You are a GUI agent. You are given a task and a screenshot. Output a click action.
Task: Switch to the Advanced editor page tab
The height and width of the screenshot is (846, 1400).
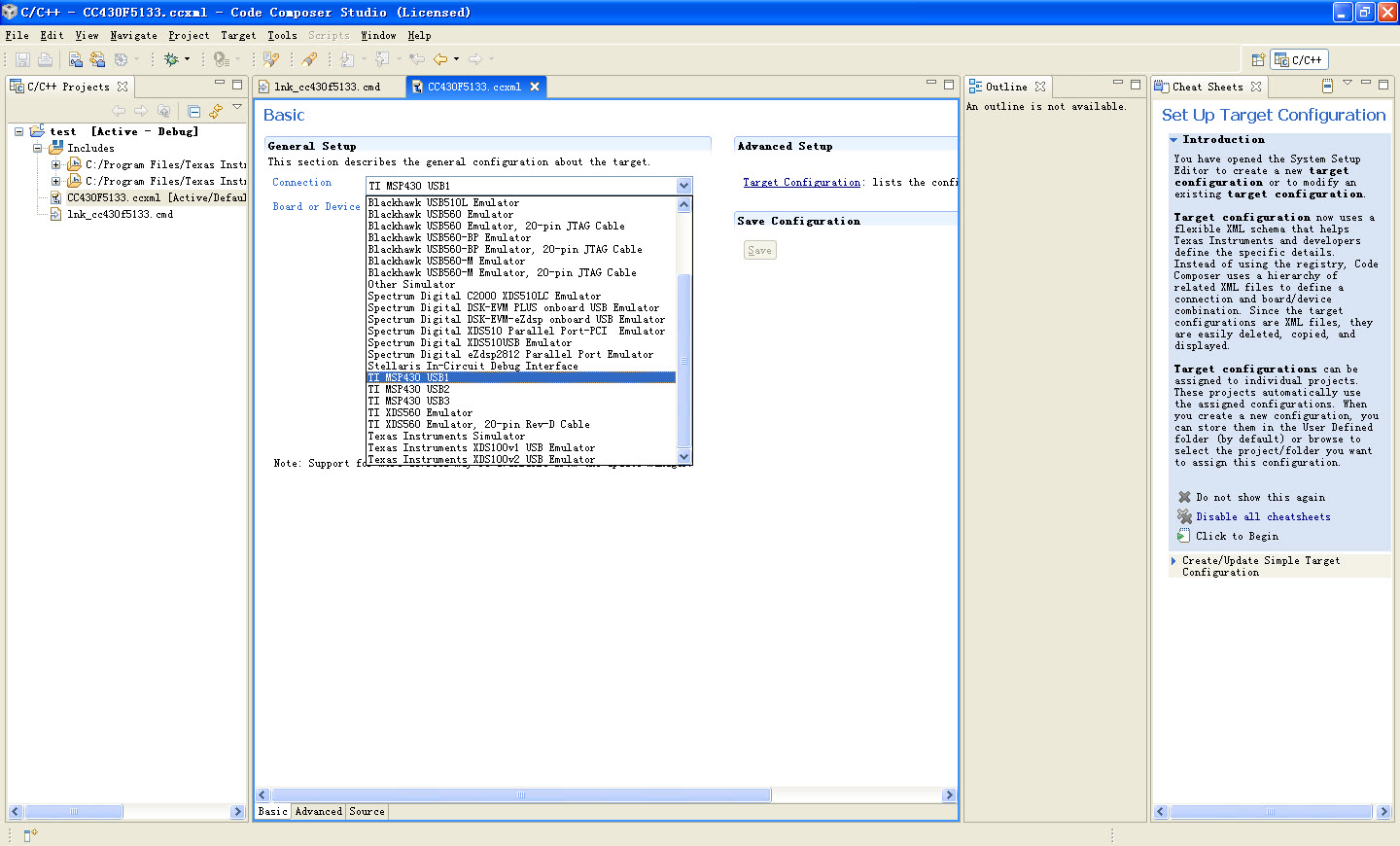[319, 811]
